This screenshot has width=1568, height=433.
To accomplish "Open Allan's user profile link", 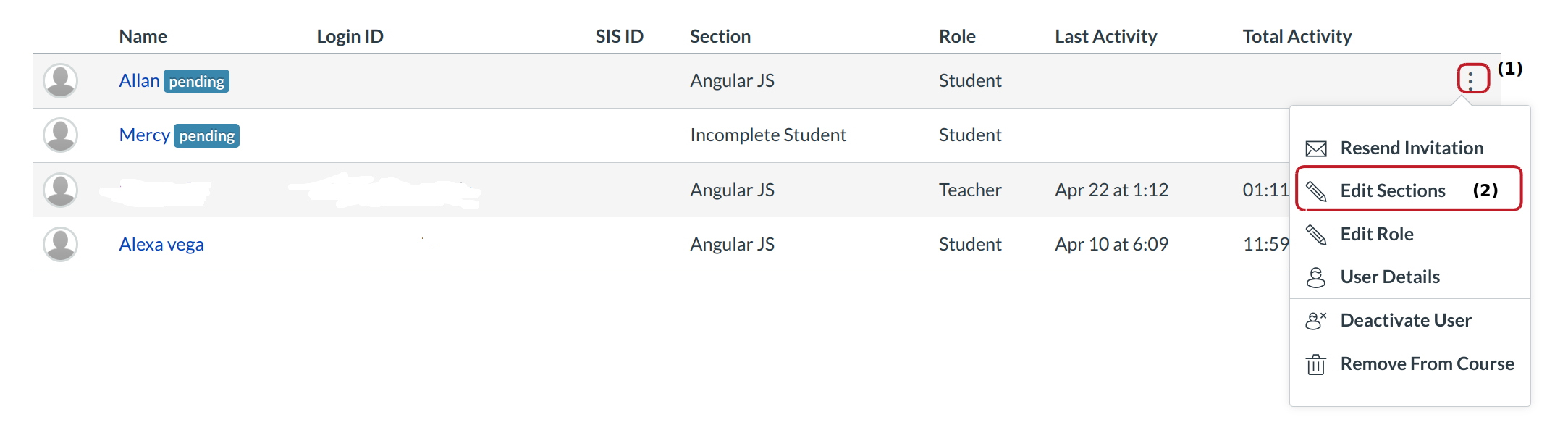I will click(139, 81).
